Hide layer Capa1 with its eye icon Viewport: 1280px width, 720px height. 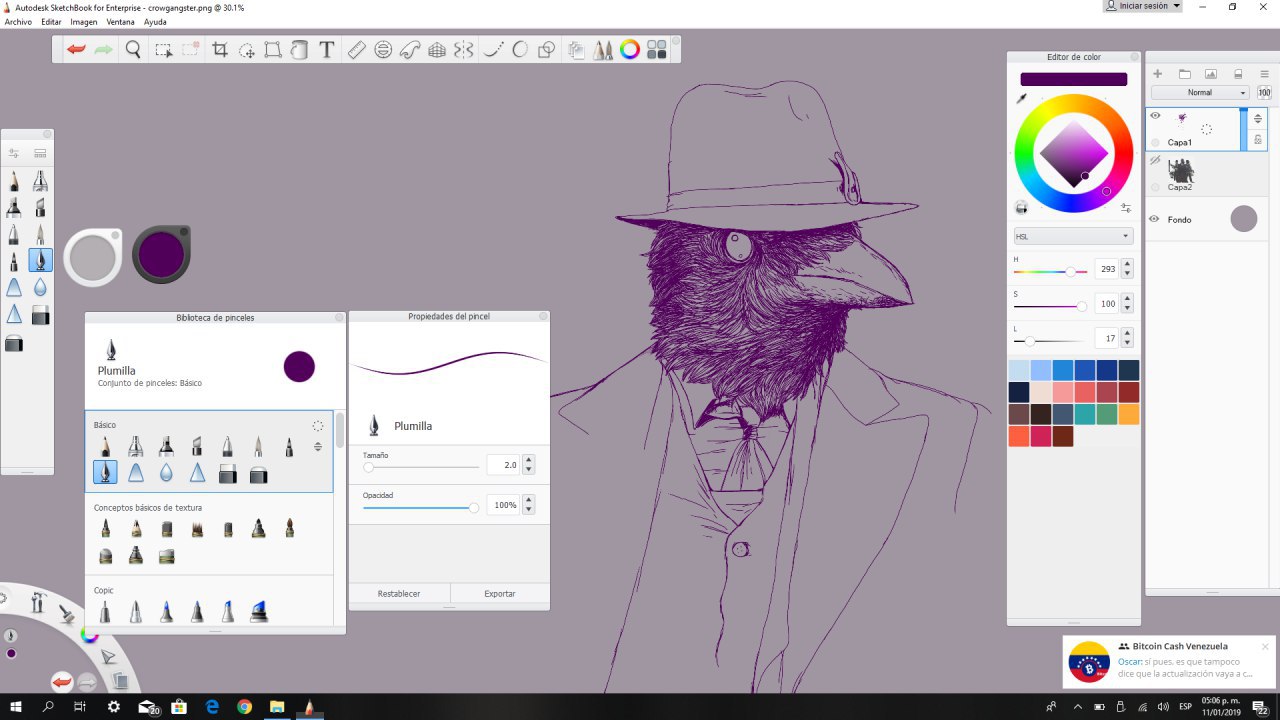tap(1155, 116)
